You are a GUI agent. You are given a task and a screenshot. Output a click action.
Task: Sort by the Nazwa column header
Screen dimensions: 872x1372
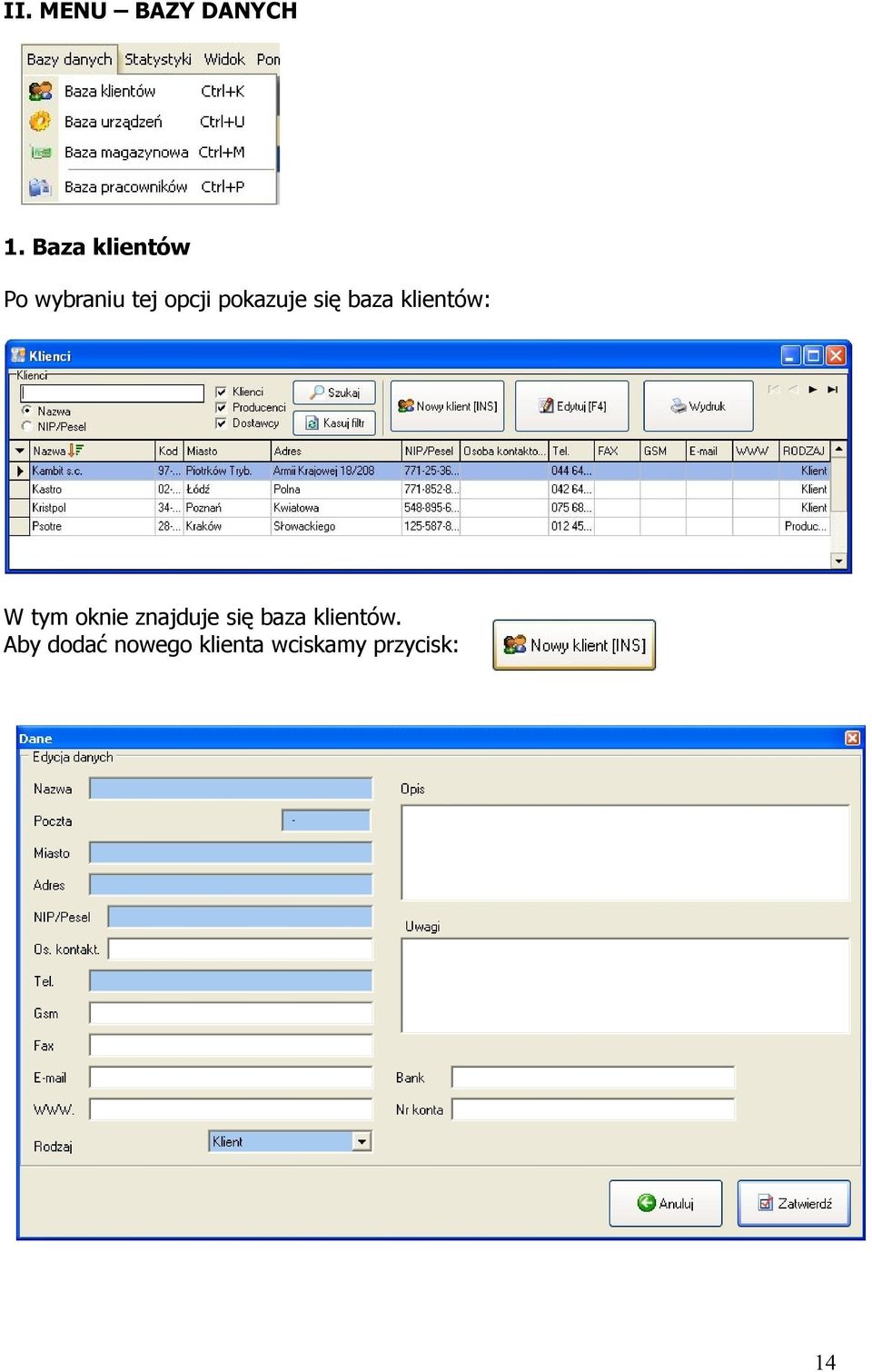click(92, 451)
